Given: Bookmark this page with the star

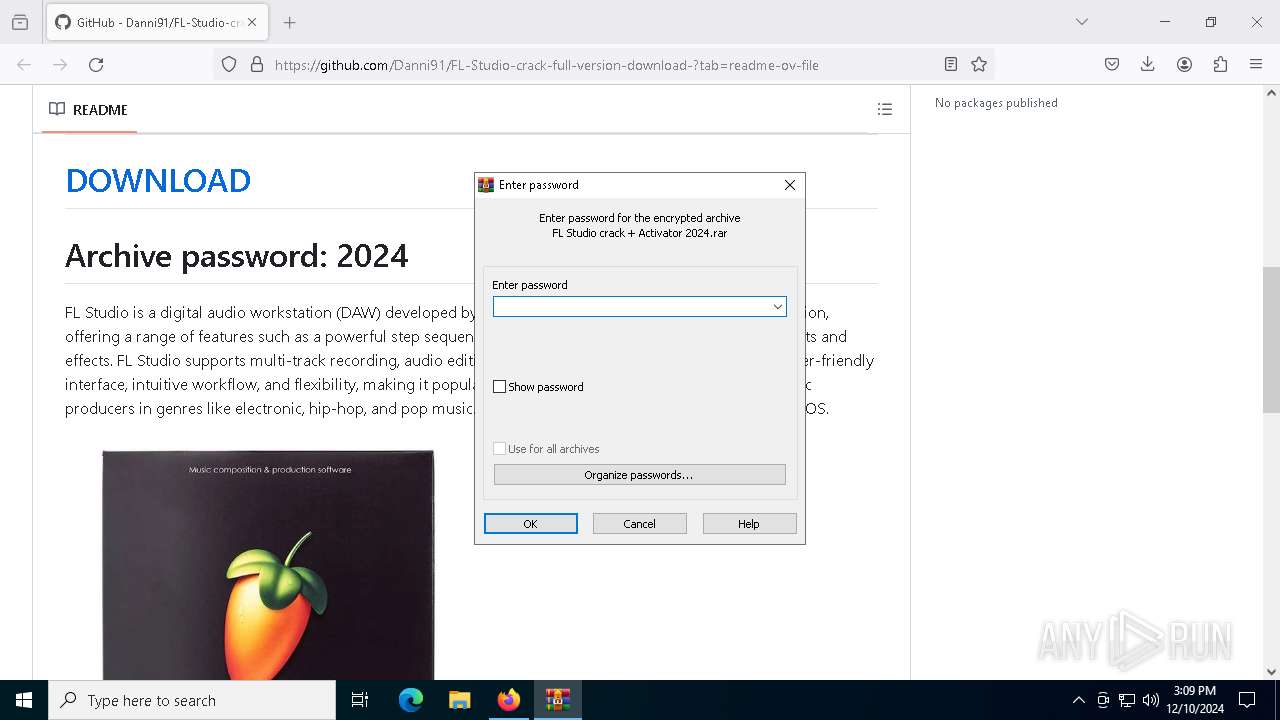Looking at the screenshot, I should pyautogui.click(x=979, y=65).
